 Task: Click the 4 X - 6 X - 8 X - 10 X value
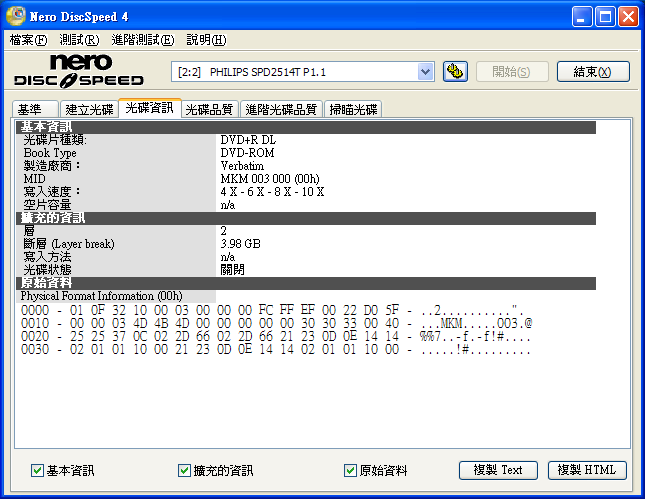[272, 192]
